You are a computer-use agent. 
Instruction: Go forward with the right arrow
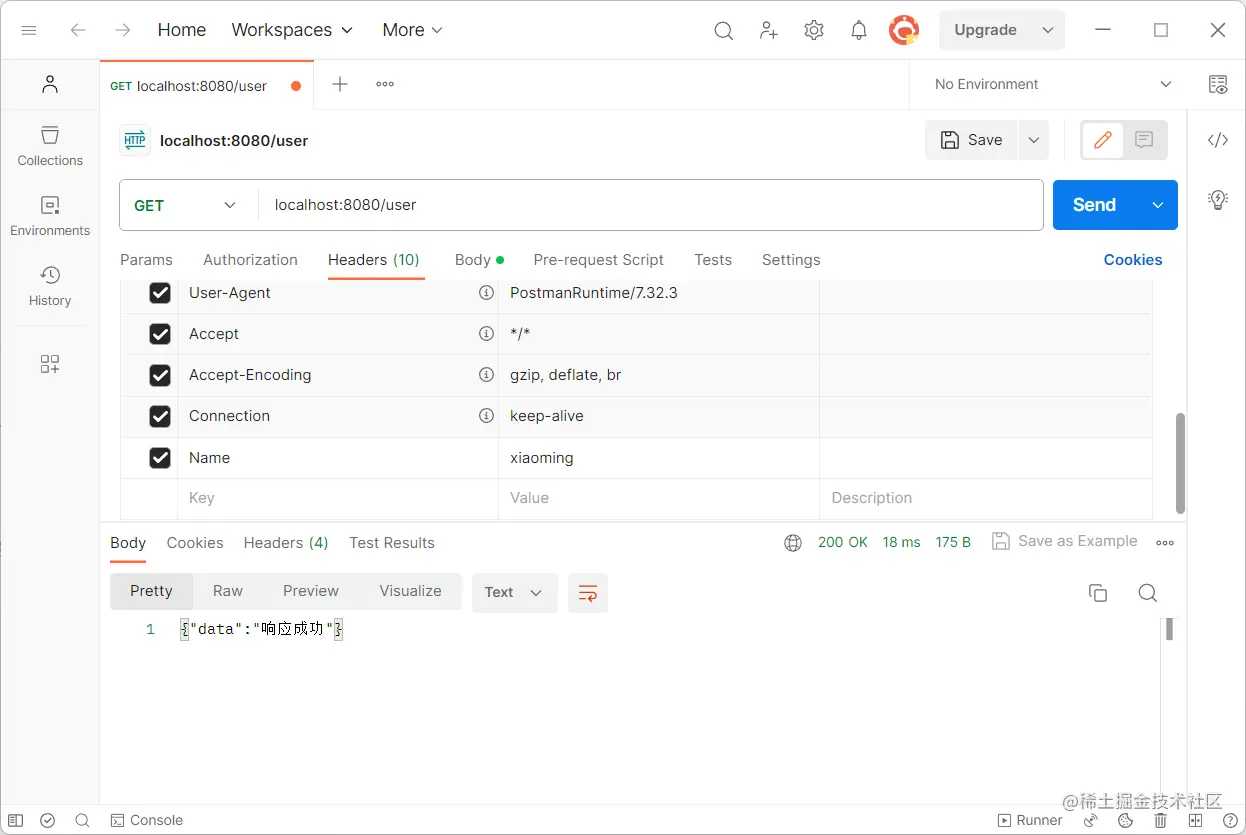pyautogui.click(x=123, y=30)
